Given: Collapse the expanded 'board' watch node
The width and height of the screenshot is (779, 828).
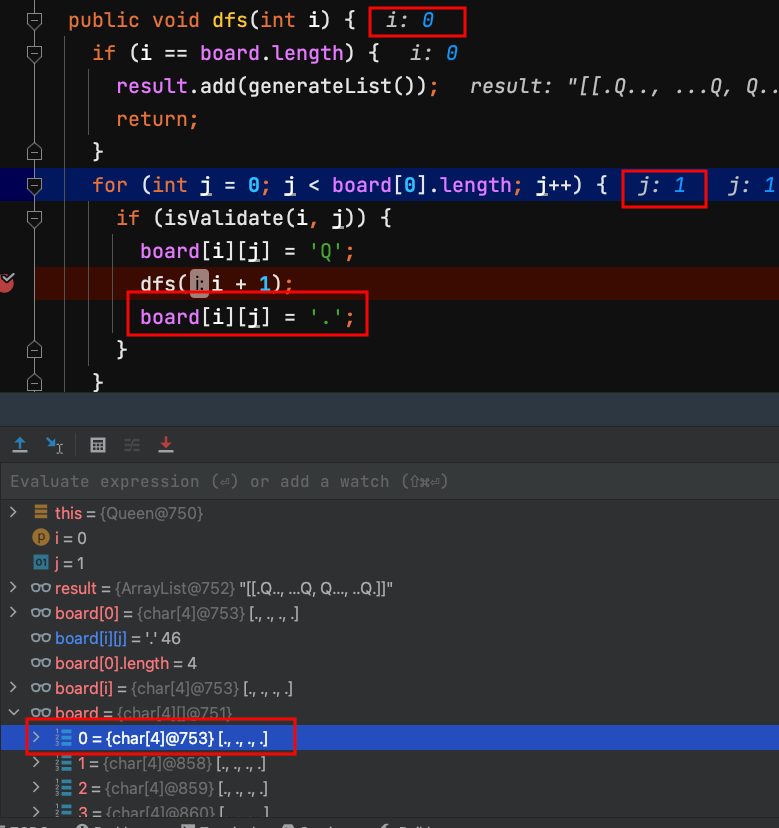Looking at the screenshot, I should (x=13, y=713).
